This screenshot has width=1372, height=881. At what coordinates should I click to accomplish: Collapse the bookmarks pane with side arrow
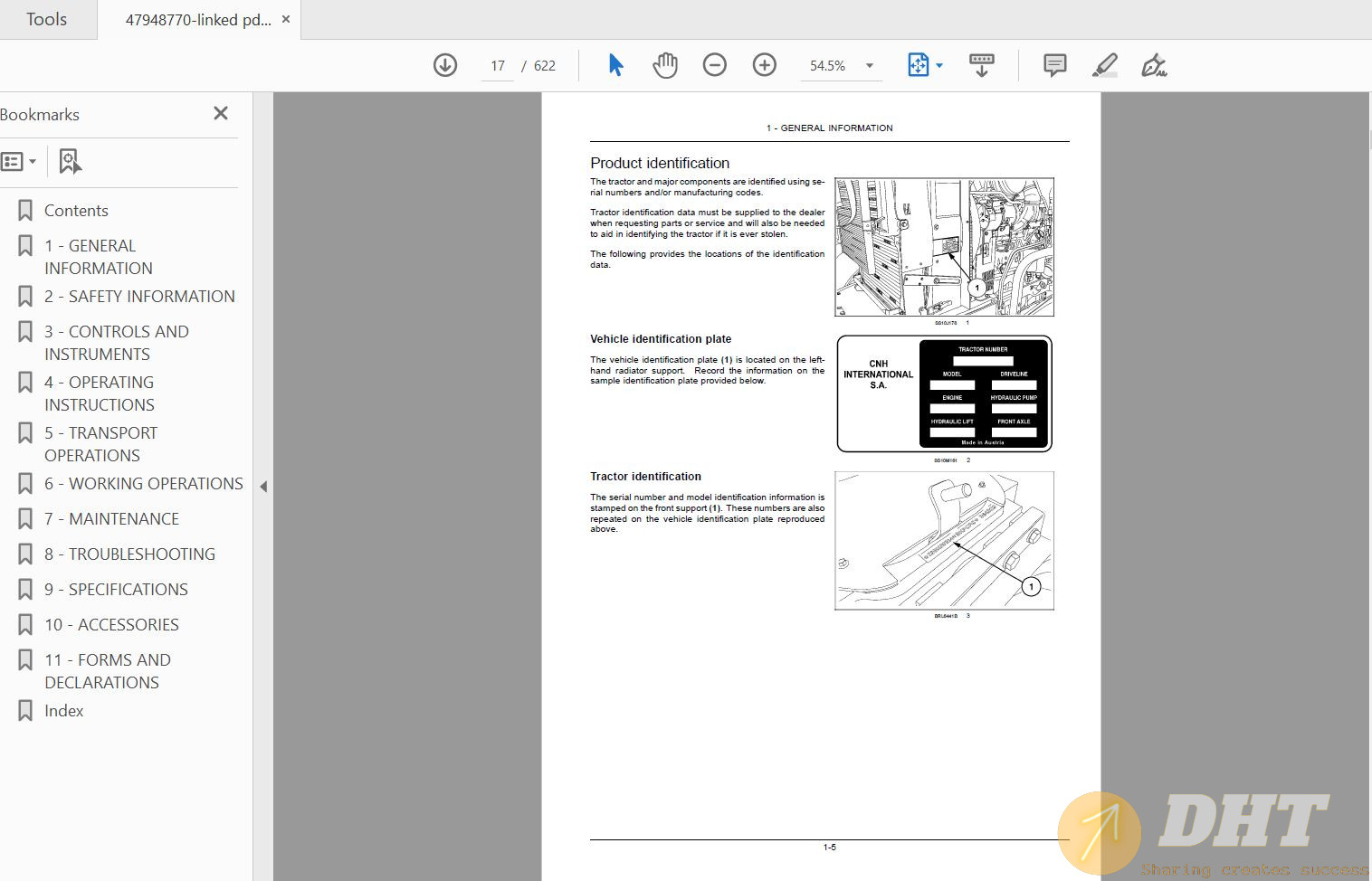point(263,487)
